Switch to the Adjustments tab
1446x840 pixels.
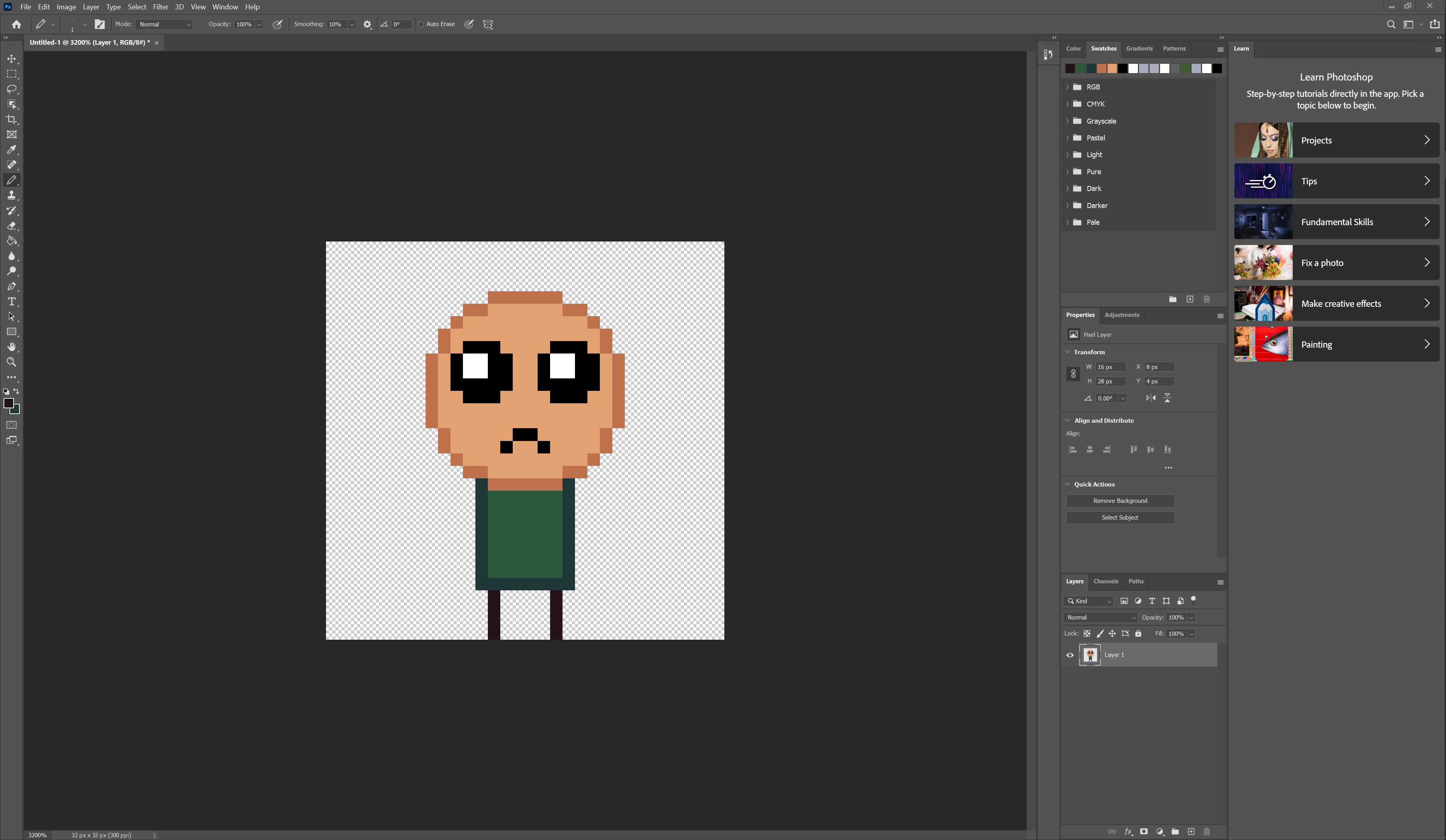tap(1122, 315)
